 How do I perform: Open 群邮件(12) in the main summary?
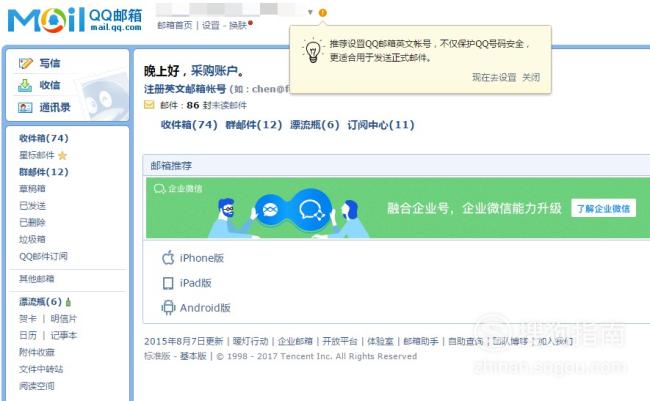pyautogui.click(x=254, y=125)
